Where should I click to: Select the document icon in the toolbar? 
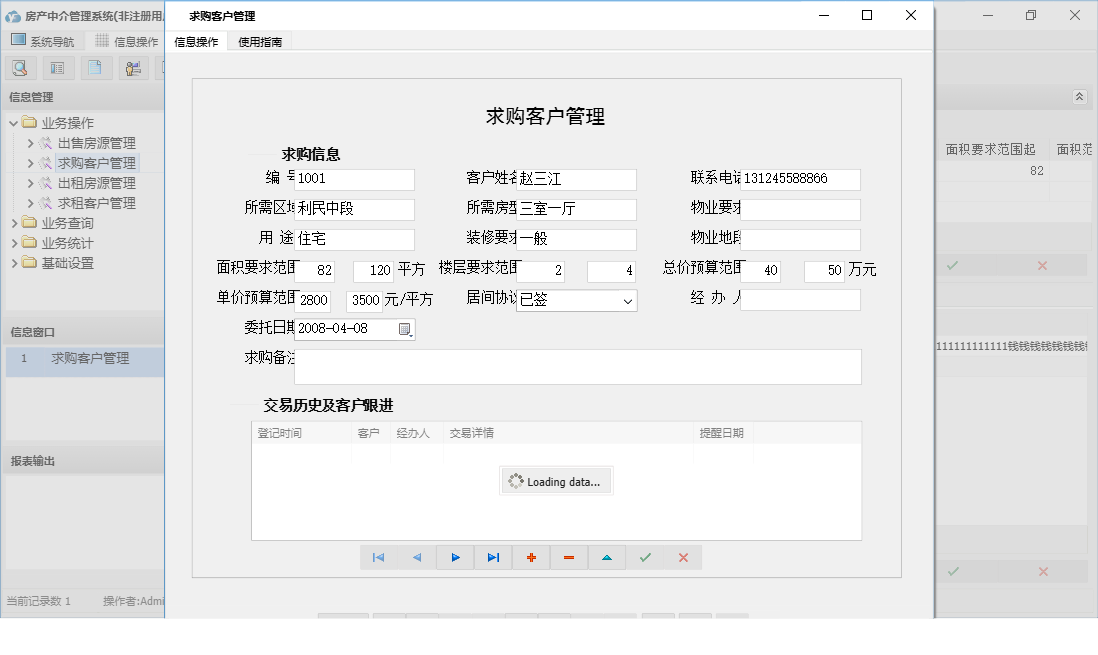95,67
